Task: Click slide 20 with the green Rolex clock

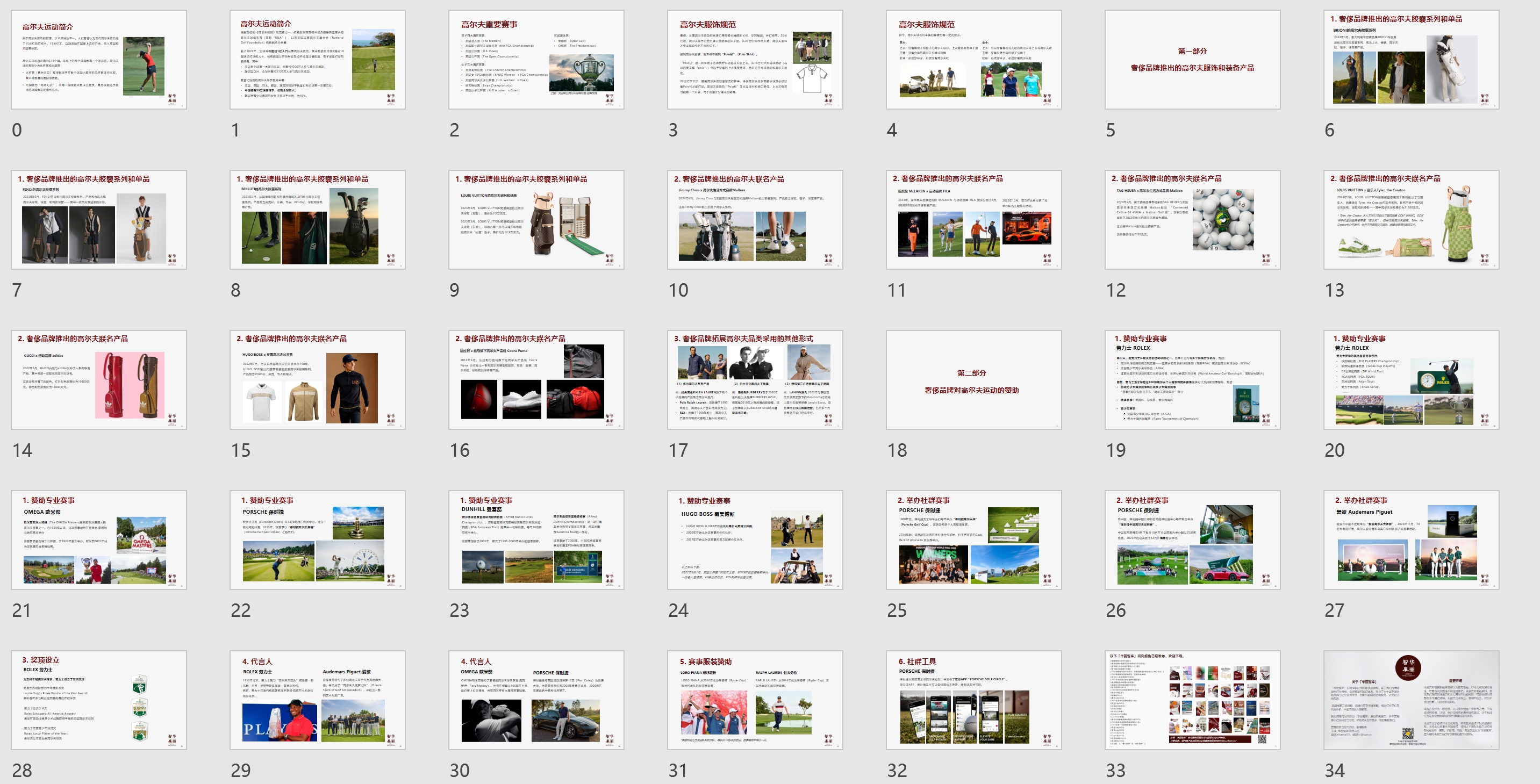Action: [1412, 379]
